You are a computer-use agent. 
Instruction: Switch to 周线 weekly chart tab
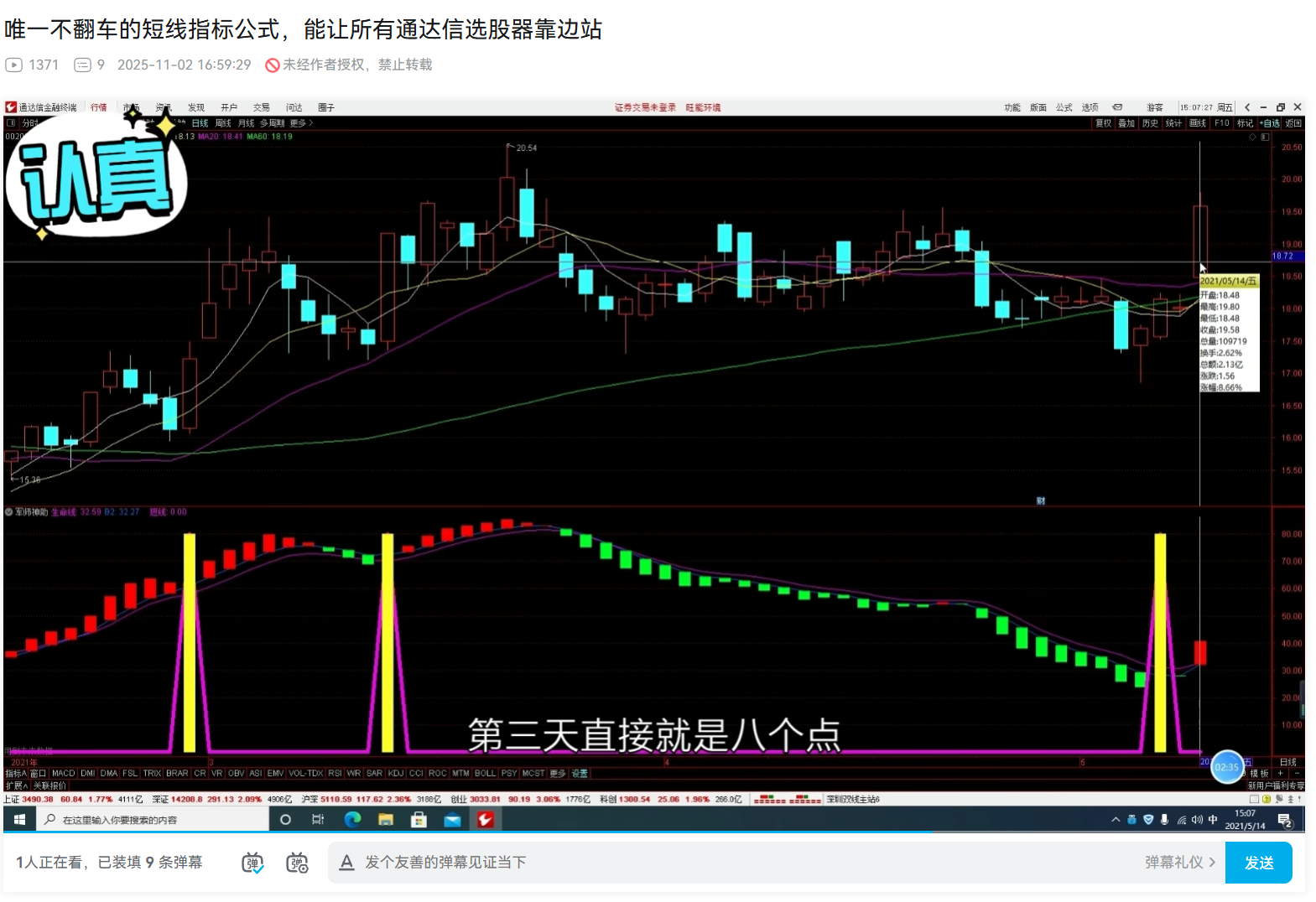click(223, 123)
